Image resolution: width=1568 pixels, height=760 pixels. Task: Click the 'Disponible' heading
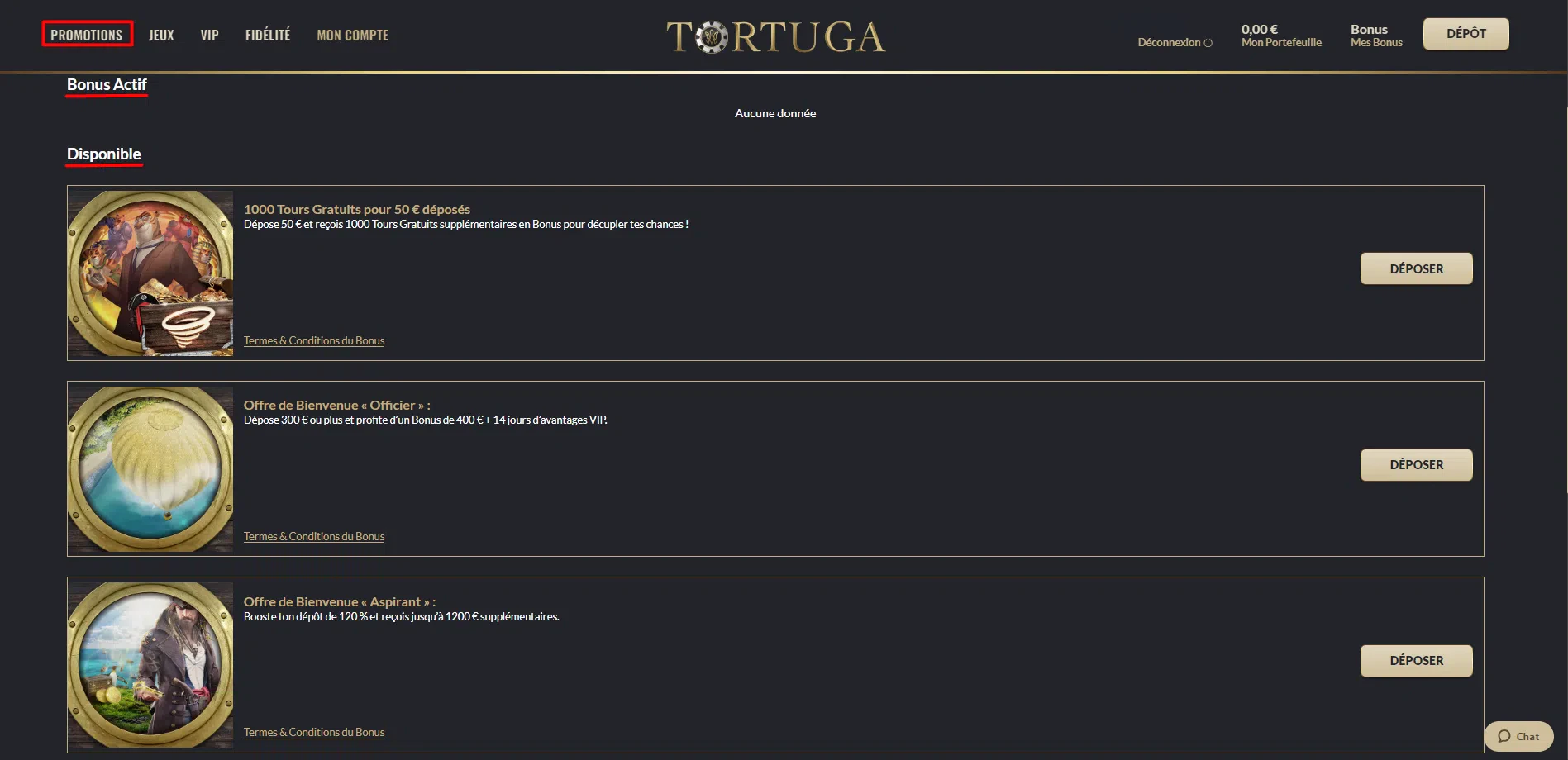[x=104, y=154]
